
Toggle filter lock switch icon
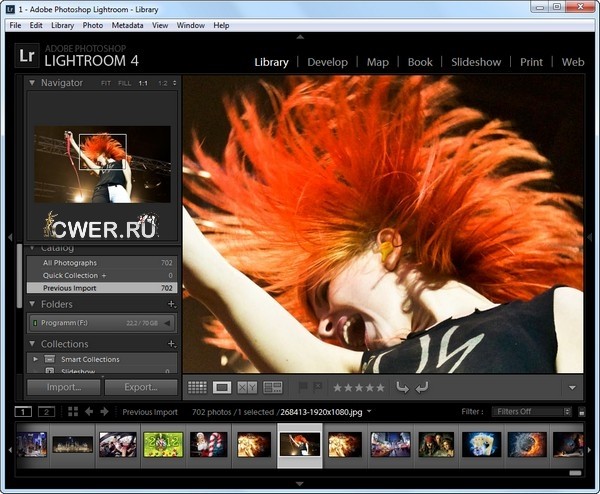click(582, 412)
